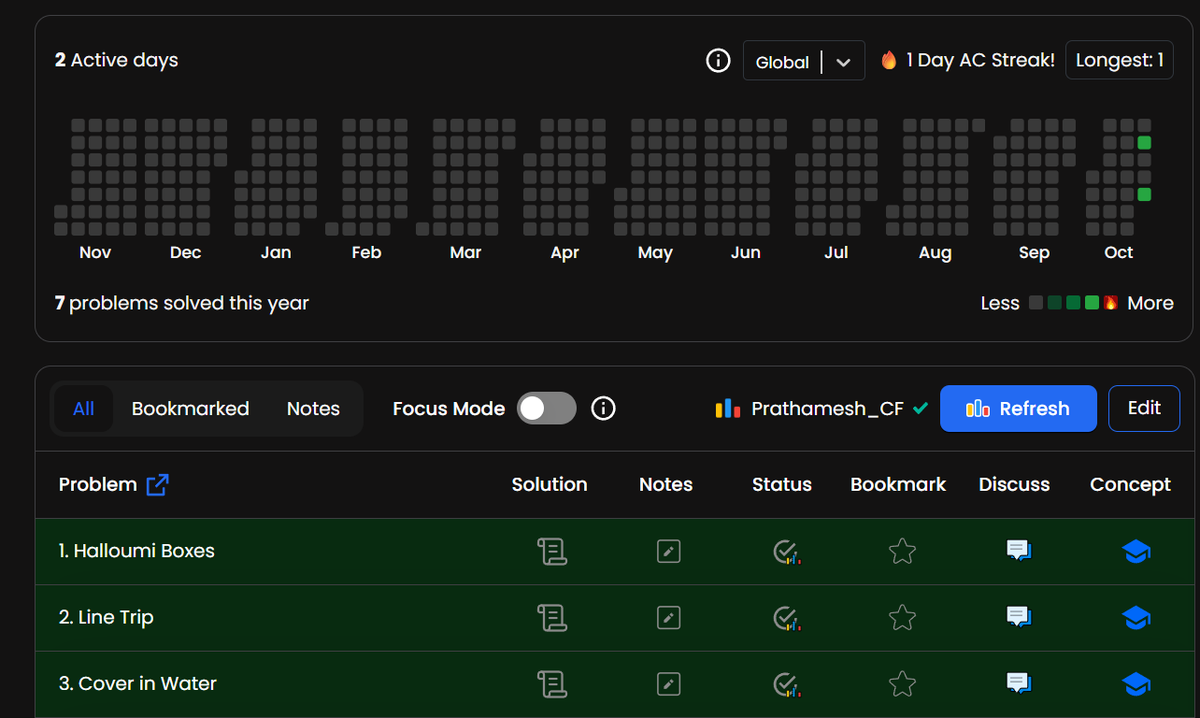This screenshot has width=1200, height=718.
Task: Click the status icon for Cover in Water
Action: (786, 684)
